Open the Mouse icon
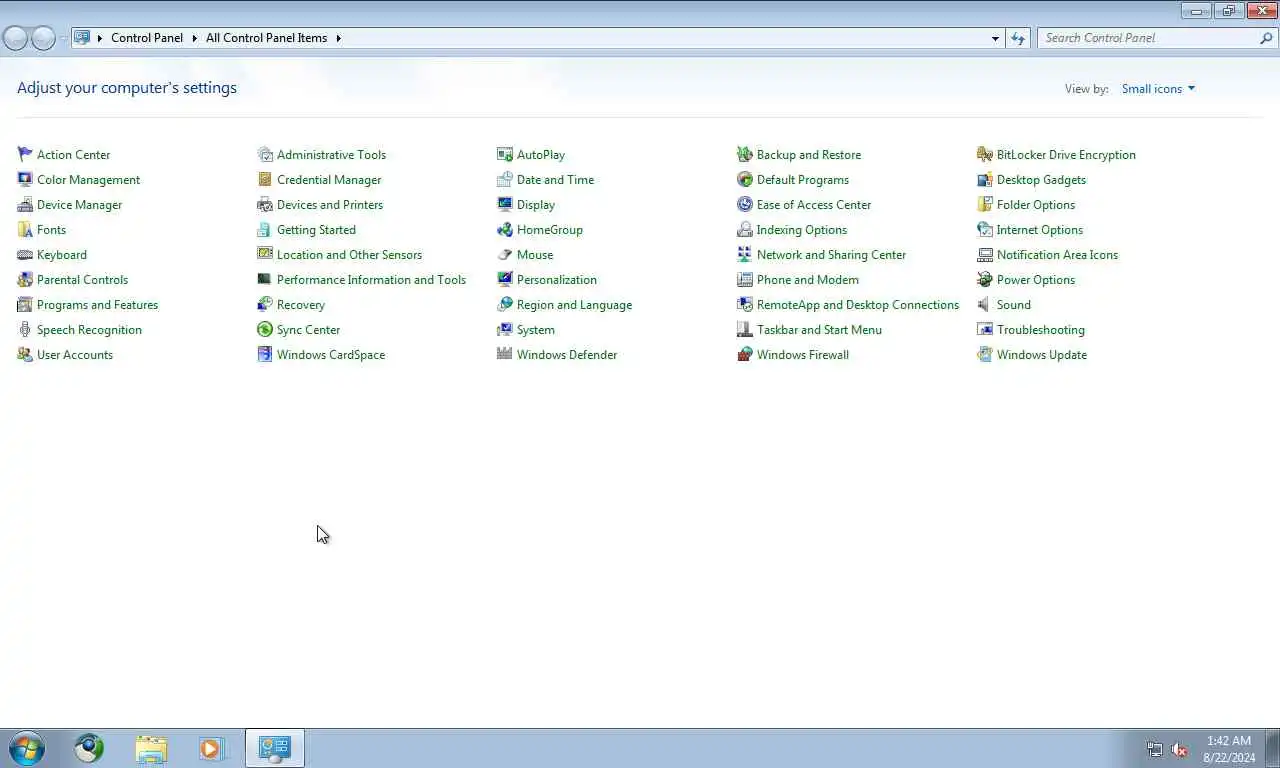Image resolution: width=1280 pixels, height=768 pixels. [505, 254]
